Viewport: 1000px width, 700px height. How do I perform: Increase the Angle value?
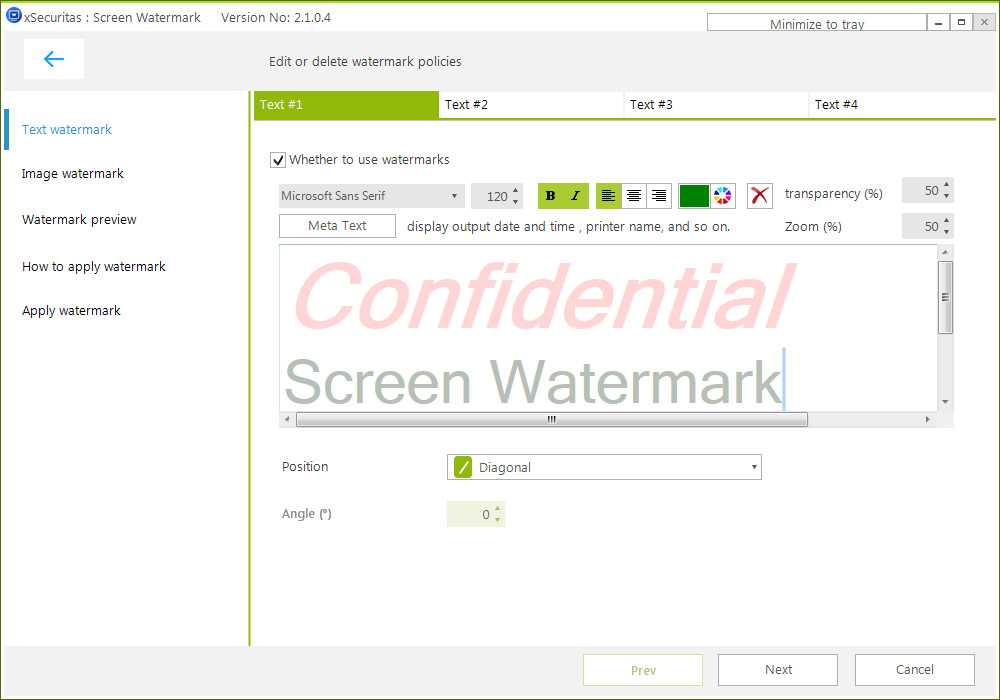497,509
